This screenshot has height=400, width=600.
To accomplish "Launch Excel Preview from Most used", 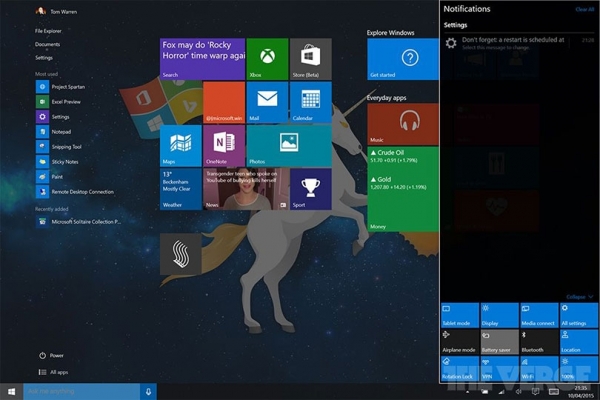I will pos(59,102).
